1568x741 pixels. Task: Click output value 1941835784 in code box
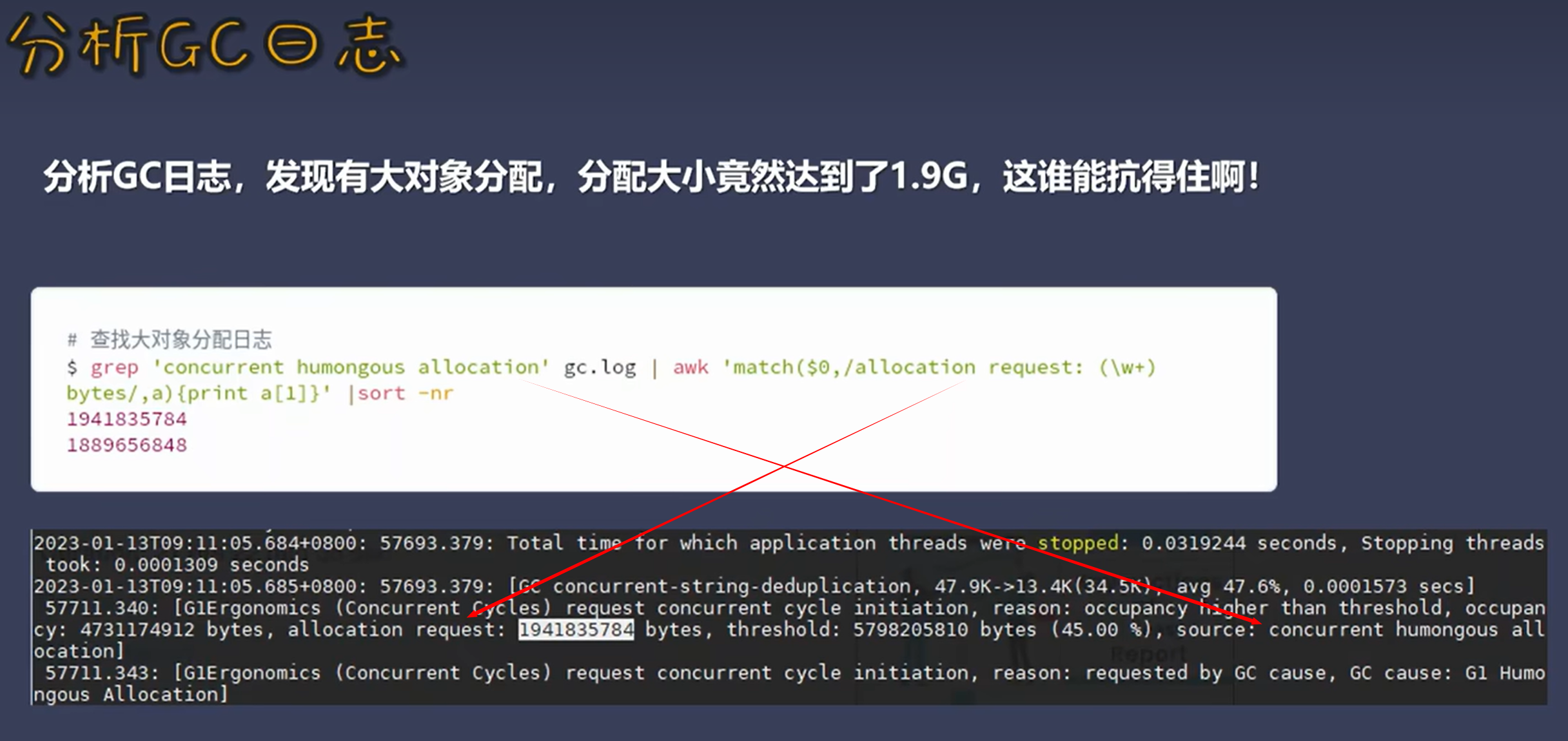(127, 419)
